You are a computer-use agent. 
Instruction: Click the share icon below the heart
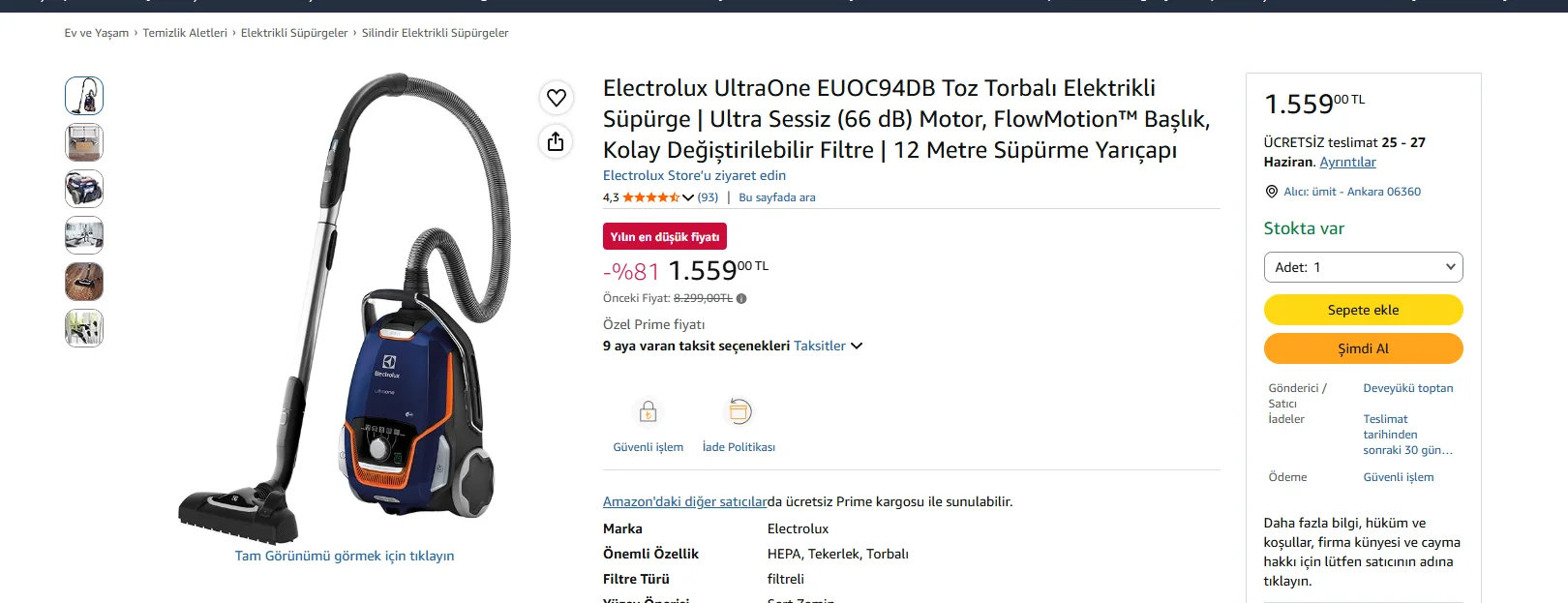click(556, 141)
